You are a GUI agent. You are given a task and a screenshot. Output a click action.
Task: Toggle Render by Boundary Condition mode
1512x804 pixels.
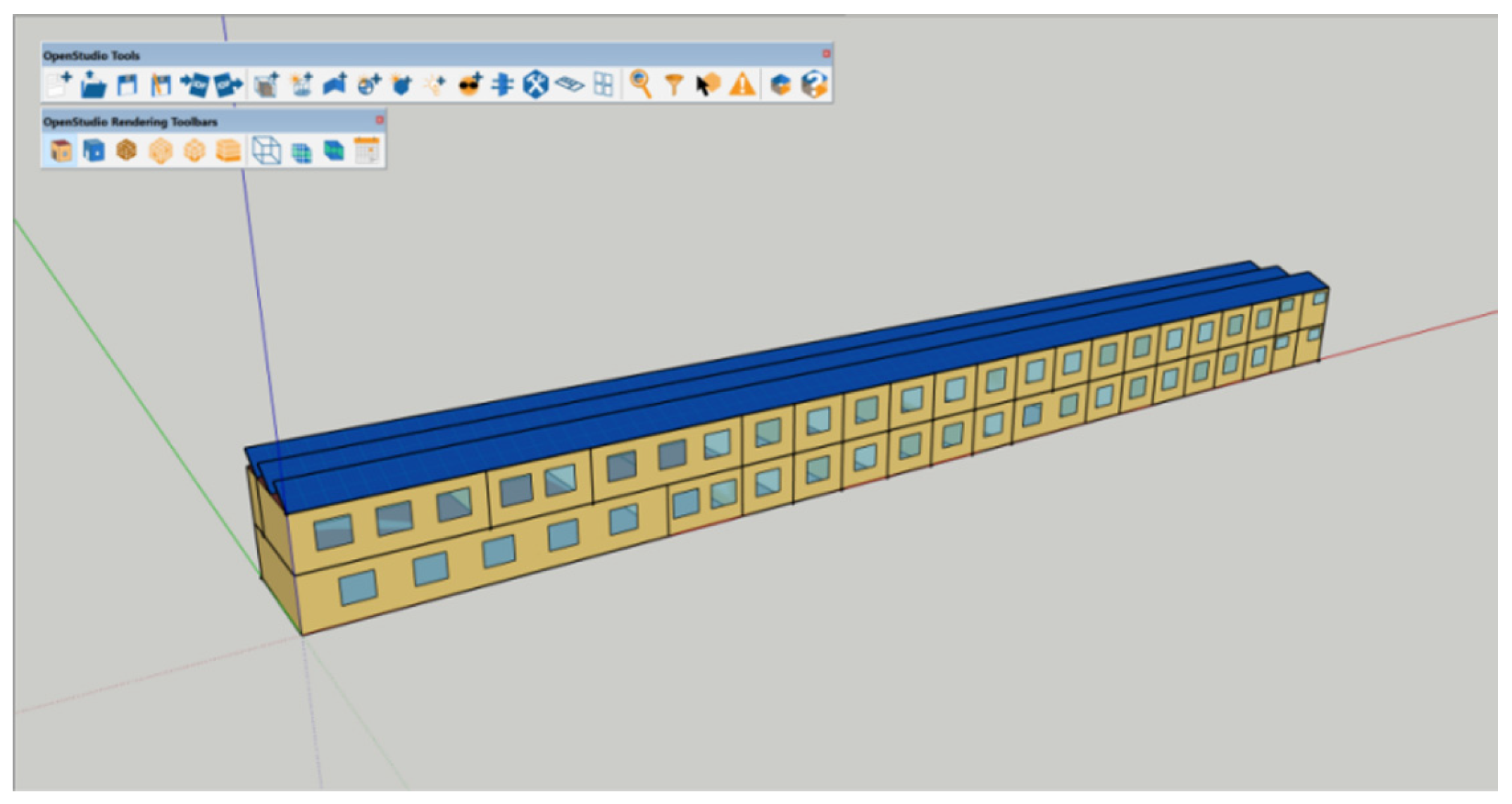tap(93, 151)
